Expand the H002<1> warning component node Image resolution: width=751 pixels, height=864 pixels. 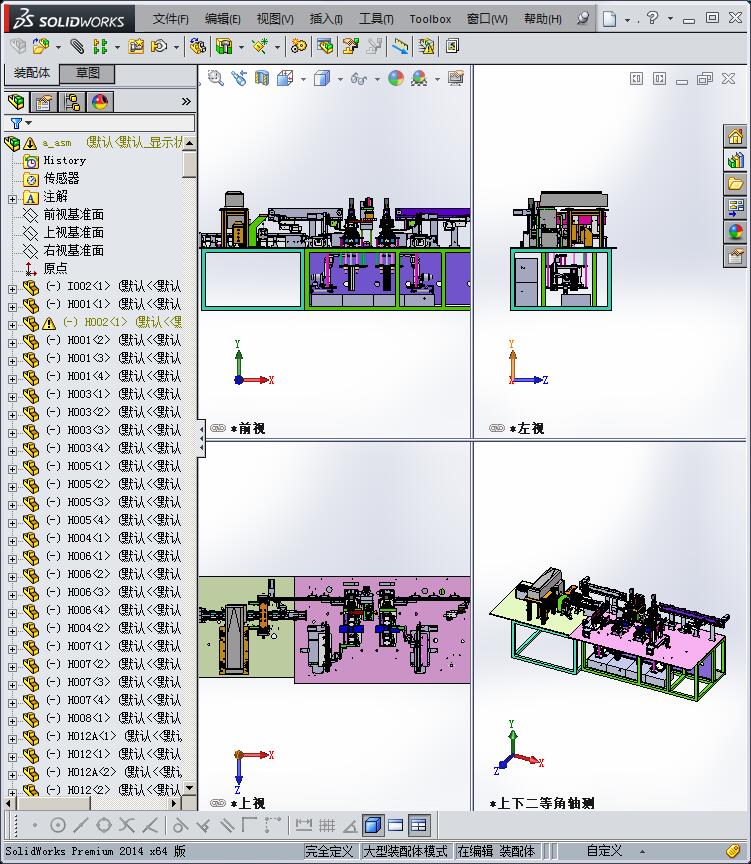tap(12, 325)
